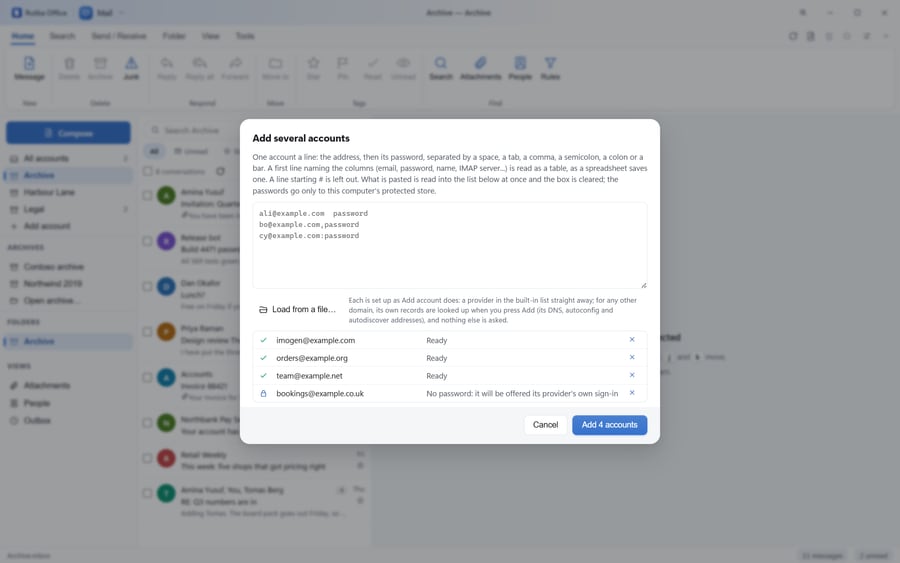Check the Retail Weekly message checkbox
The height and width of the screenshot is (563, 900).
pyautogui.click(x=148, y=458)
